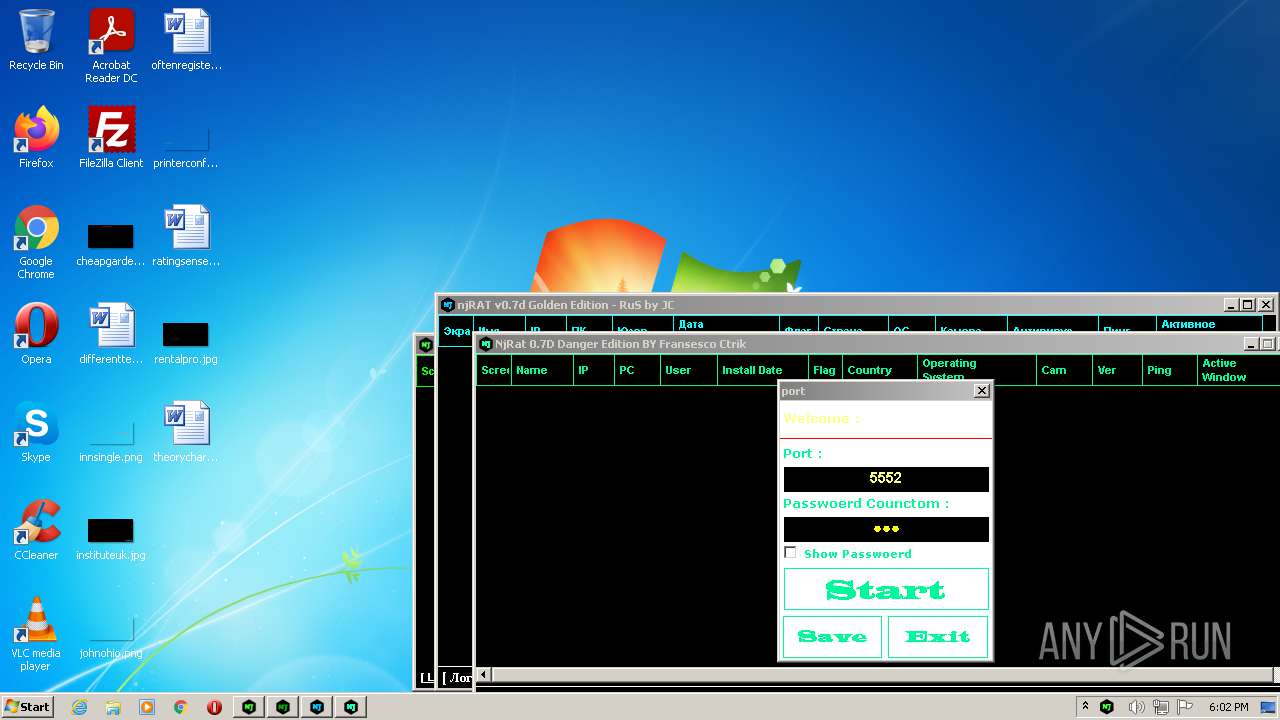Click the Chrome icon in the taskbar
The width and height of the screenshot is (1280, 720).
(x=181, y=707)
